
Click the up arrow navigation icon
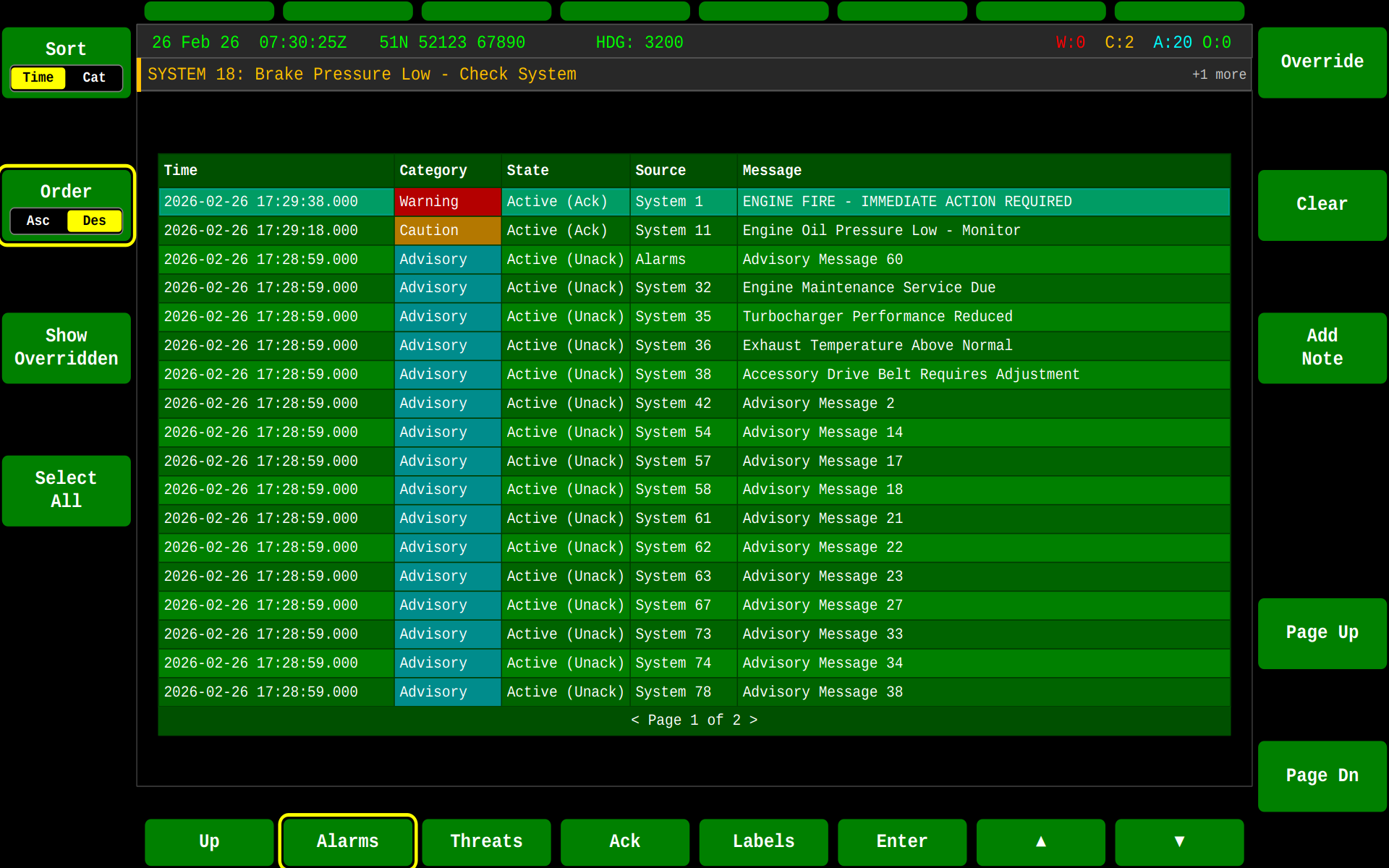tap(1040, 841)
